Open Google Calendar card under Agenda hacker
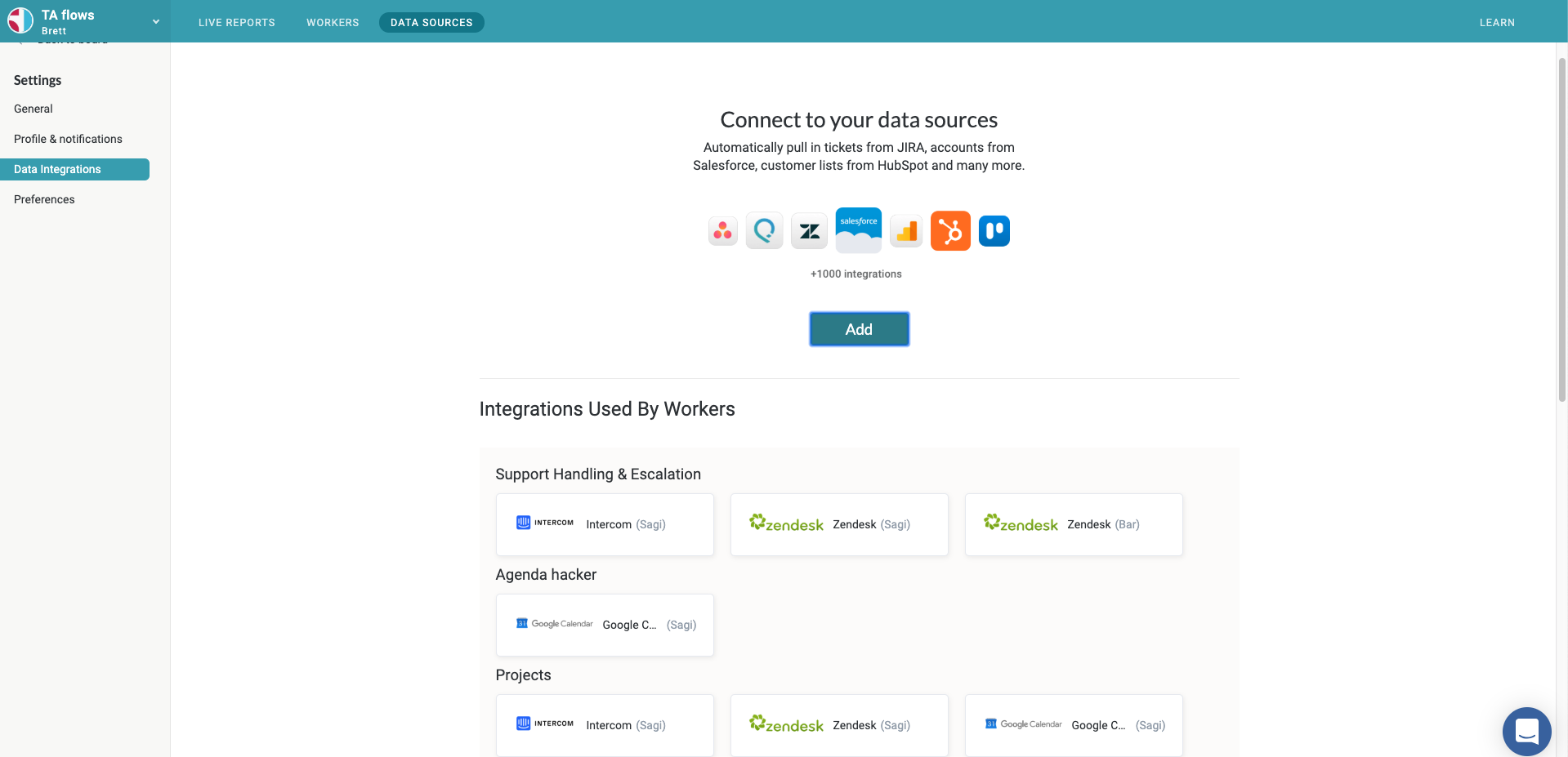The width and height of the screenshot is (1568, 757). (x=605, y=625)
